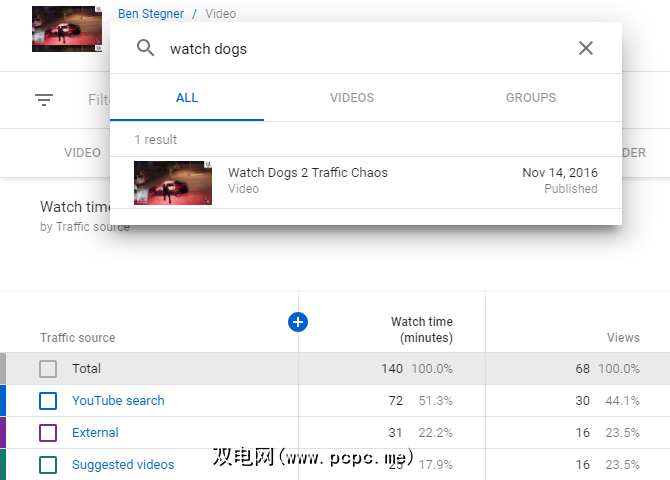Click the 31 minutes External value

point(395,433)
